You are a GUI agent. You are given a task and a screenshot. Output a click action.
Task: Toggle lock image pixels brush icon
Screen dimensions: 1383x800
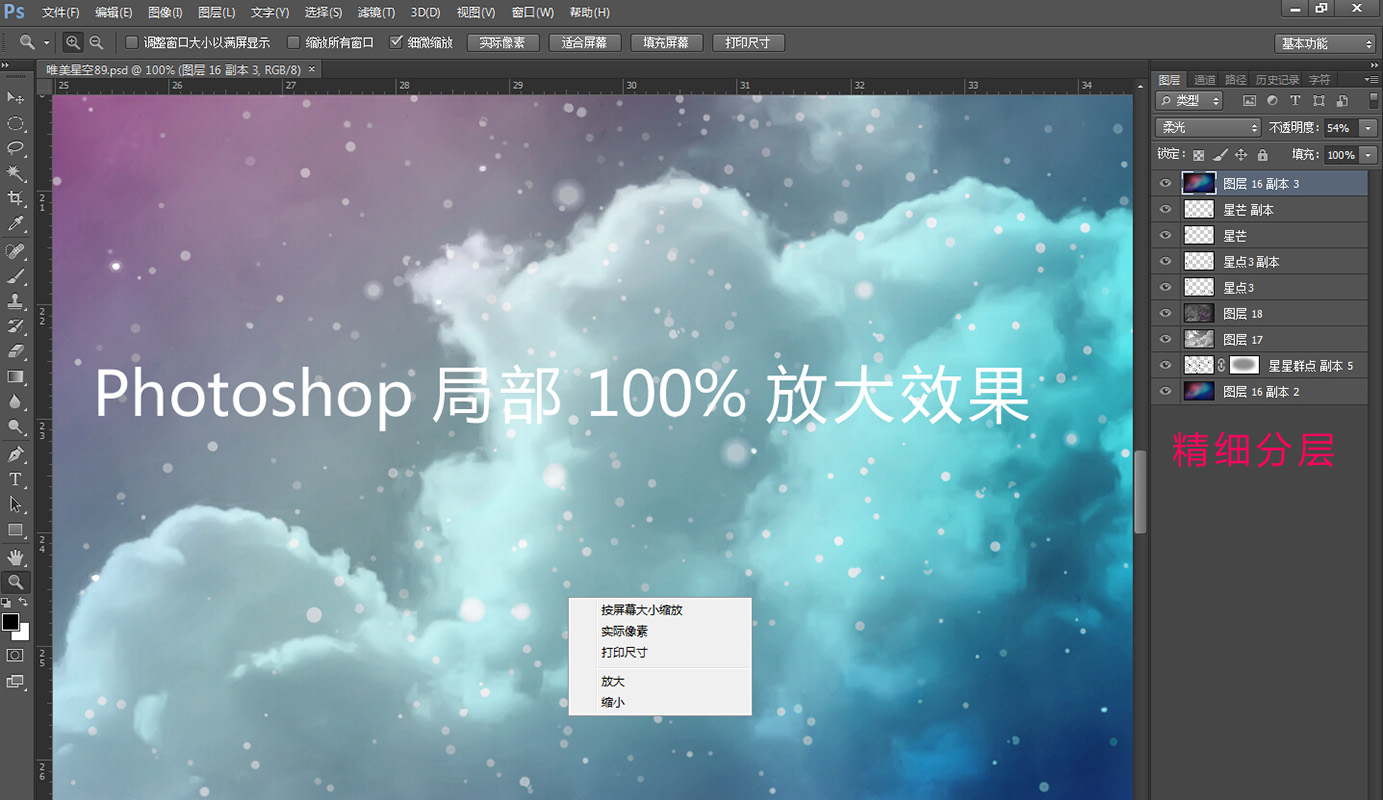(1220, 155)
